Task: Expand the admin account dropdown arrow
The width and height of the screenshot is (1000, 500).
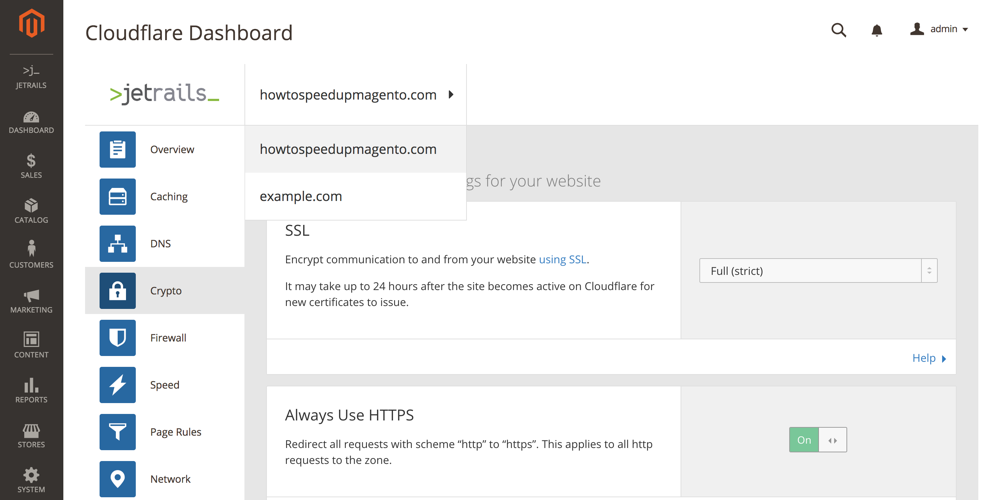Action: pos(965,29)
